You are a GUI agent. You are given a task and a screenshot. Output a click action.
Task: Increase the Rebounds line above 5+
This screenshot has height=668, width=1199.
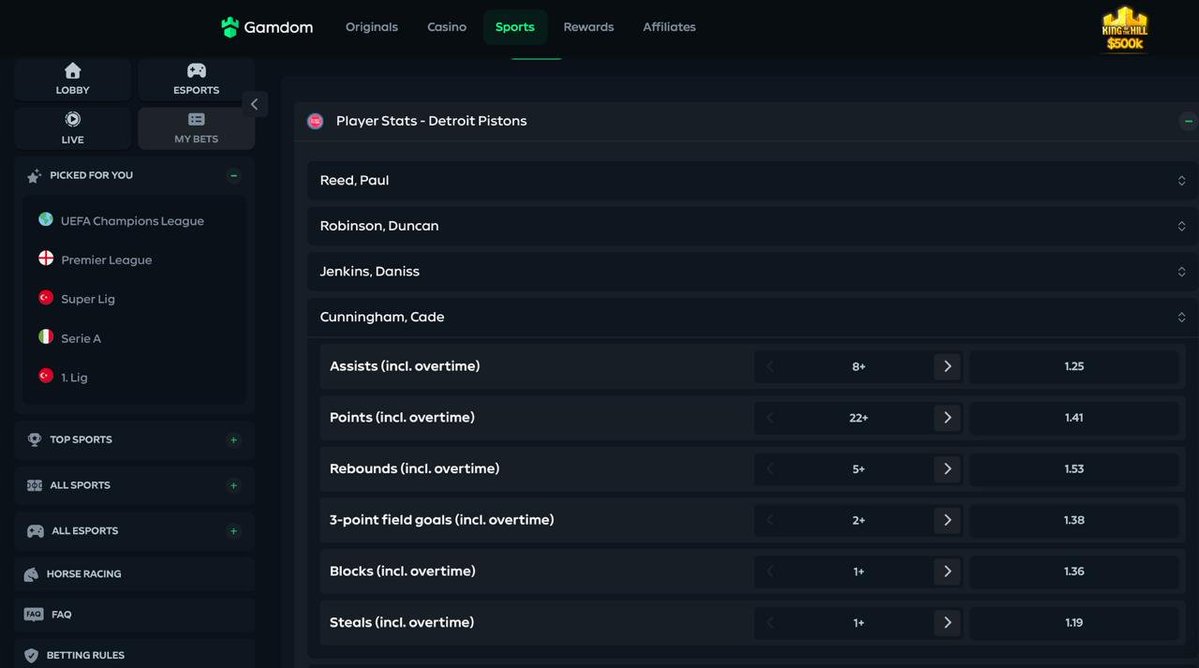pos(947,469)
